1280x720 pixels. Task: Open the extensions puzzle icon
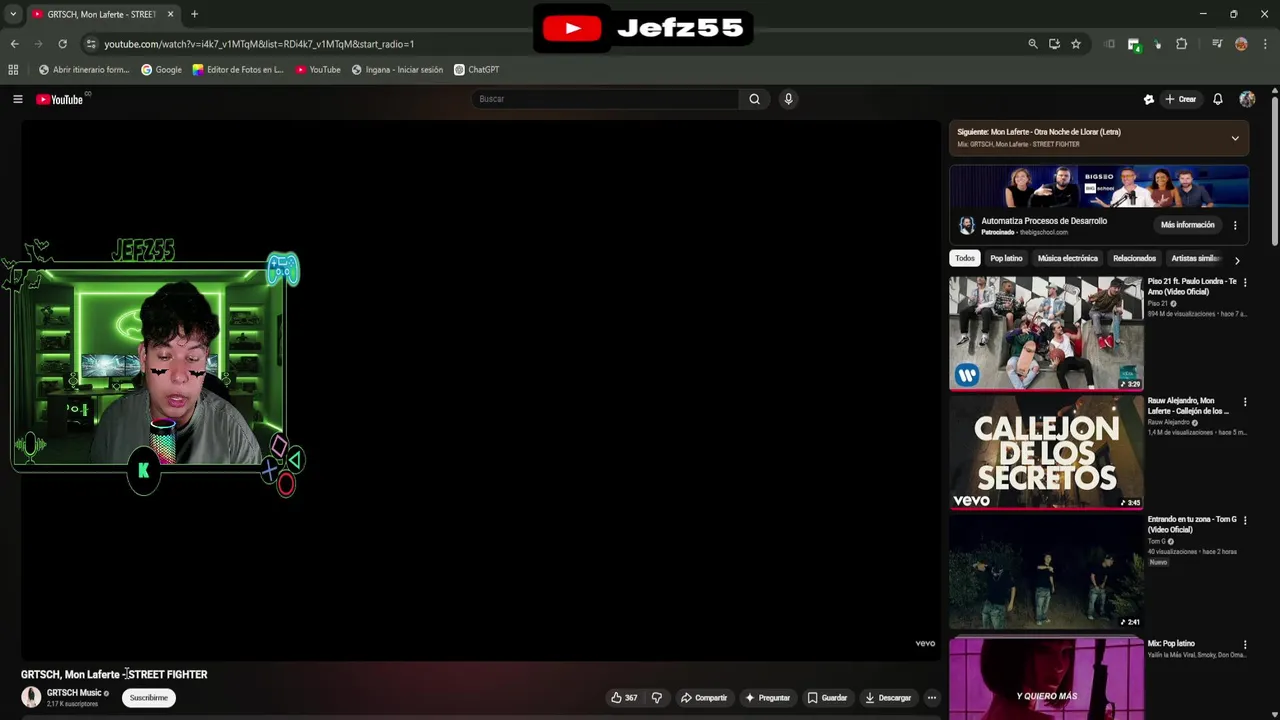[1182, 44]
